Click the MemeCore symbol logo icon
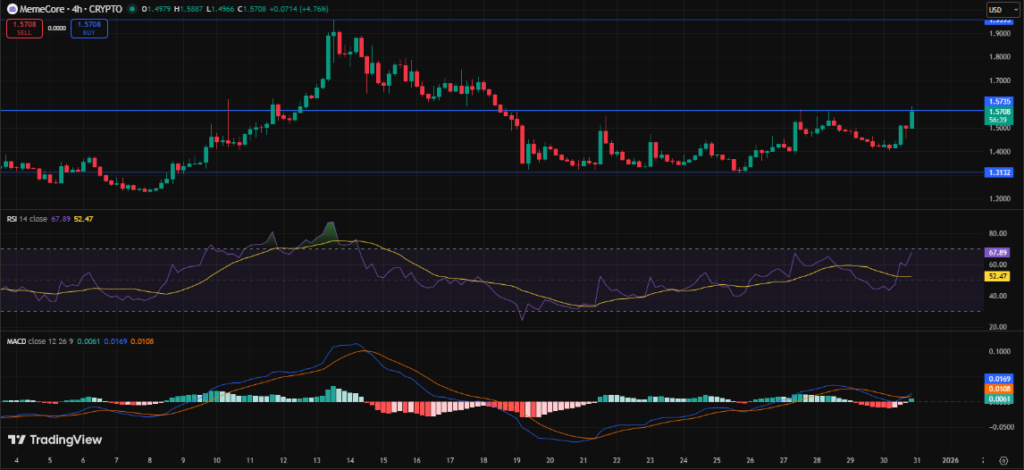This screenshot has width=1024, height=470. coord(10,11)
